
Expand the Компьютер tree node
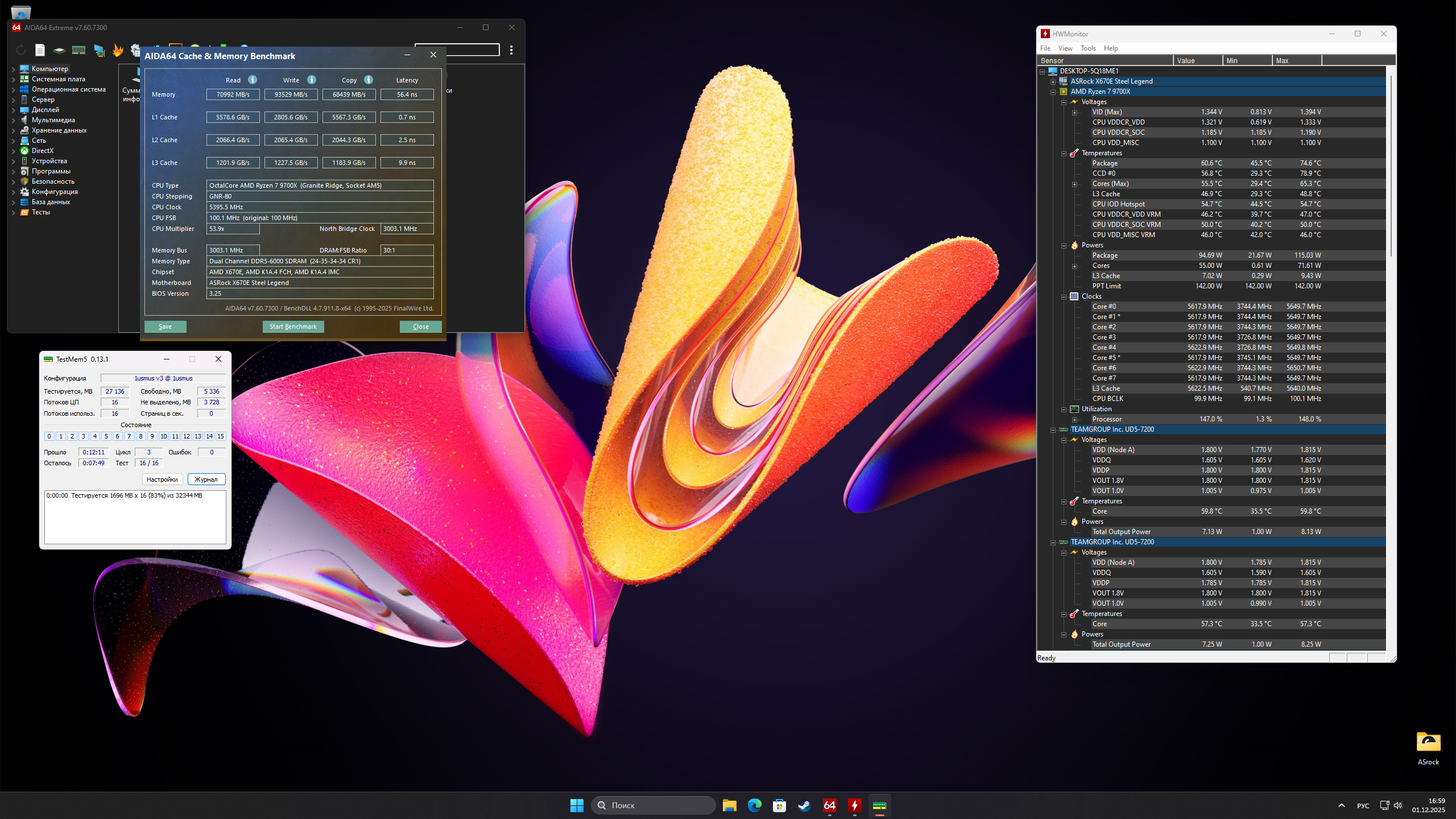click(x=14, y=69)
